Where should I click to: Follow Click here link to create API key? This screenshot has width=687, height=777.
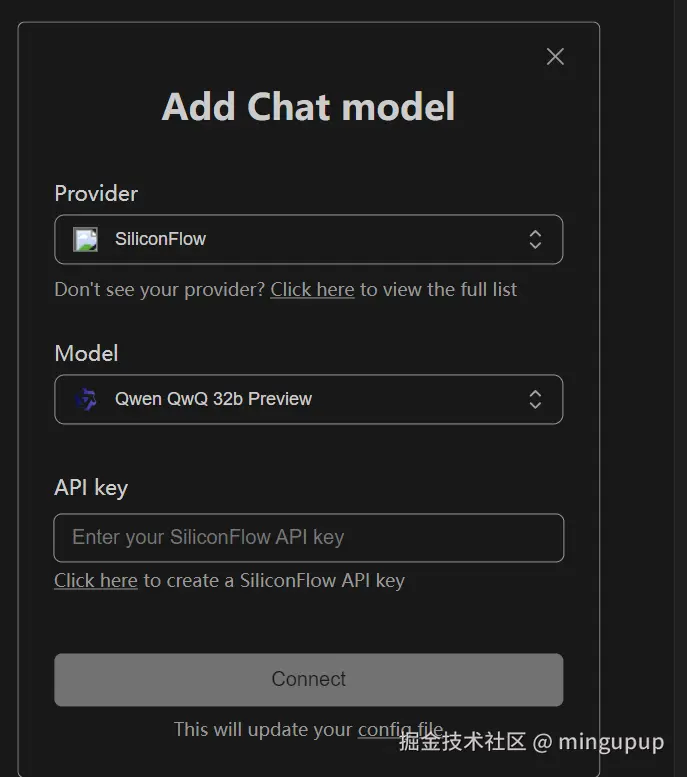click(96, 581)
